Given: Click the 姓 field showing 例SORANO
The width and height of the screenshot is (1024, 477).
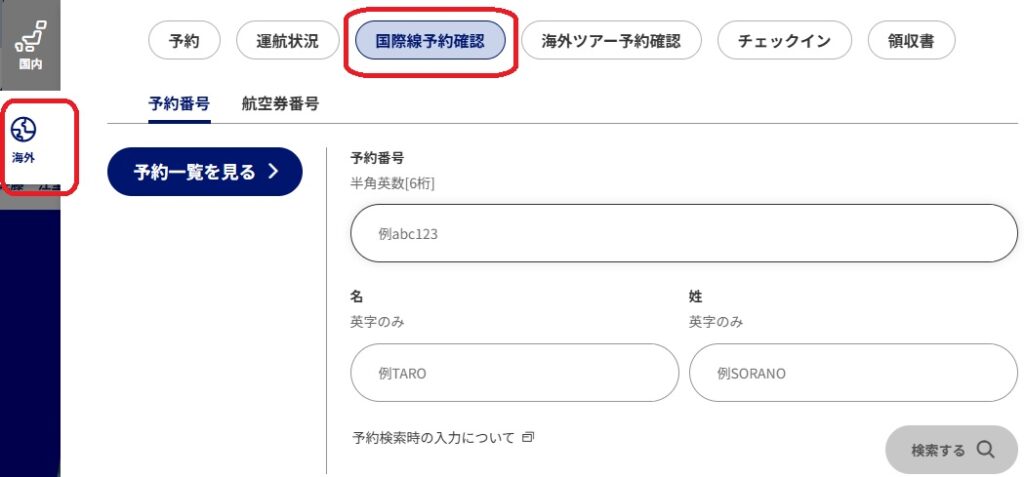Looking at the screenshot, I should pyautogui.click(x=852, y=373).
